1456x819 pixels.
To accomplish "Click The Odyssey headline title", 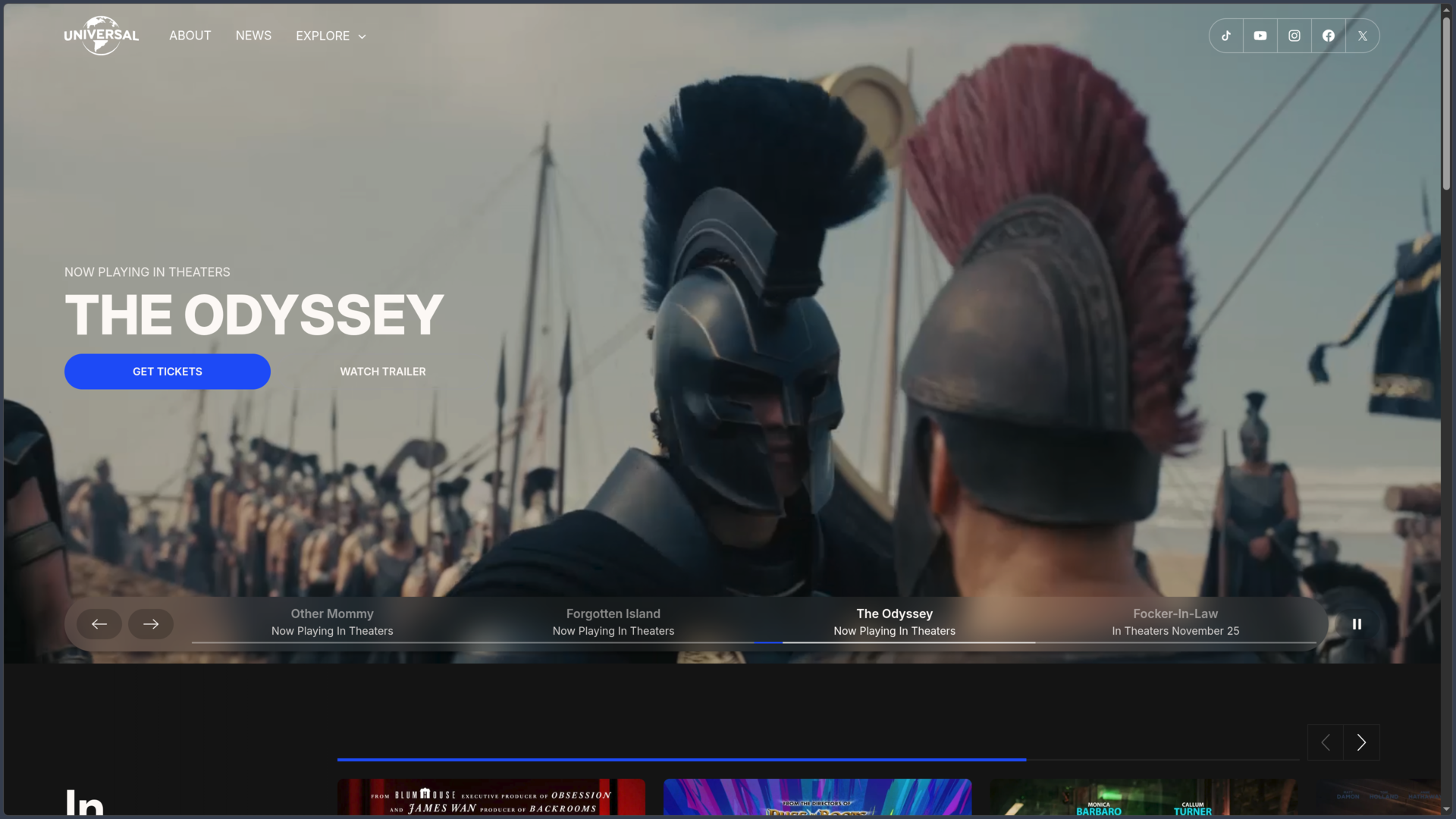I will coord(254,315).
